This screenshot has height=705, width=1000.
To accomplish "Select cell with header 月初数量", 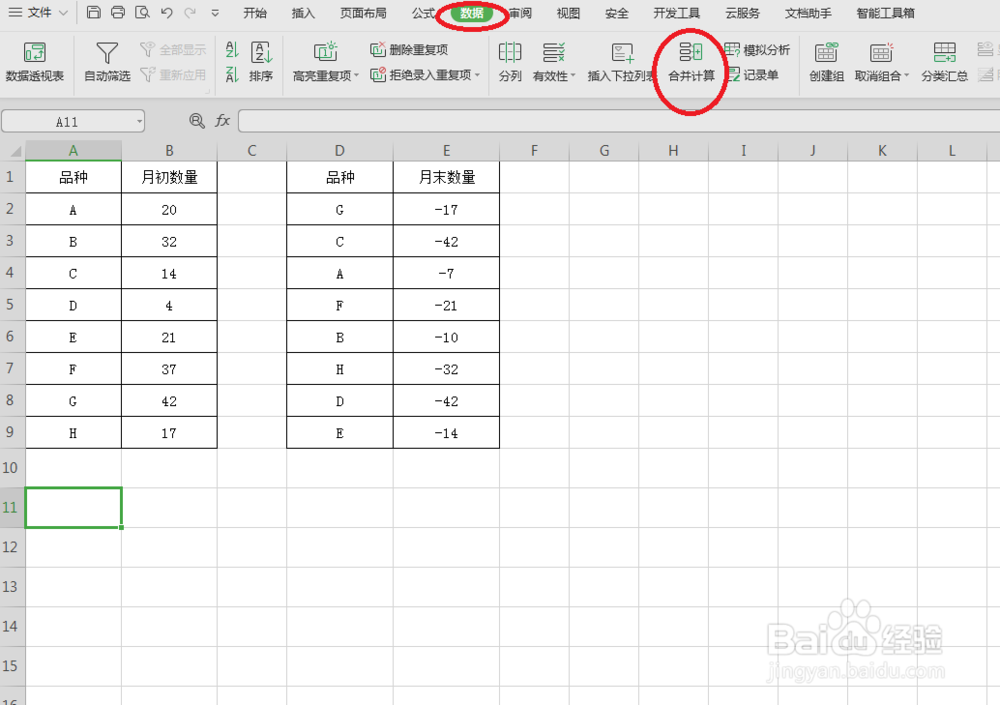I will (169, 177).
